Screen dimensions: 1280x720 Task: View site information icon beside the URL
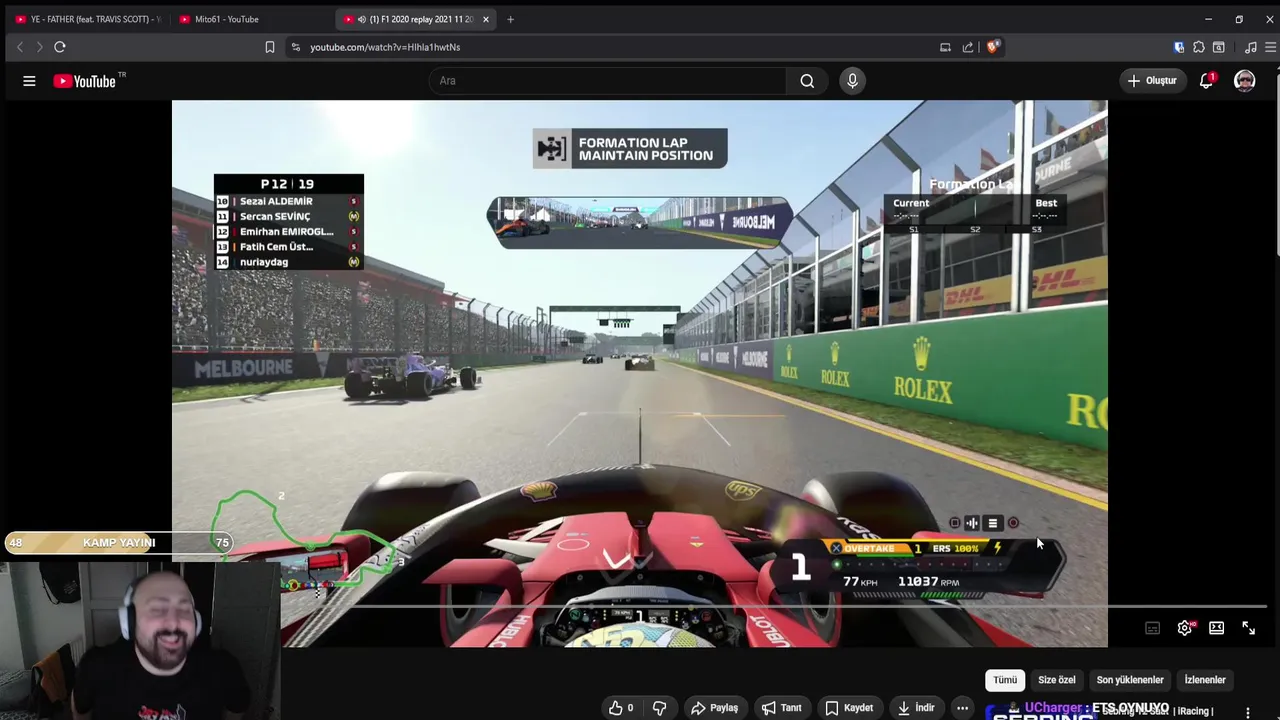(x=295, y=47)
